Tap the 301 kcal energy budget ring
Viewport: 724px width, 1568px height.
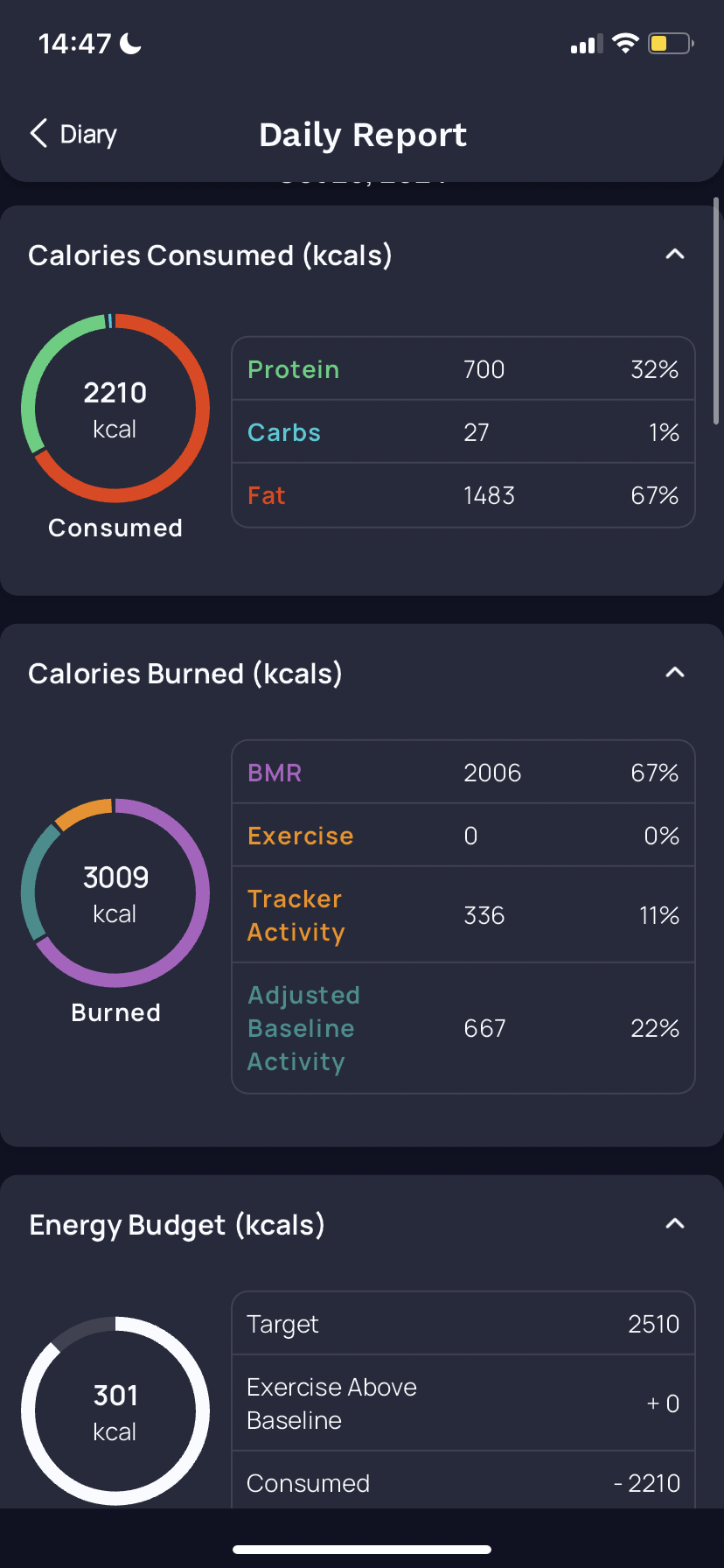pyautogui.click(x=115, y=1410)
